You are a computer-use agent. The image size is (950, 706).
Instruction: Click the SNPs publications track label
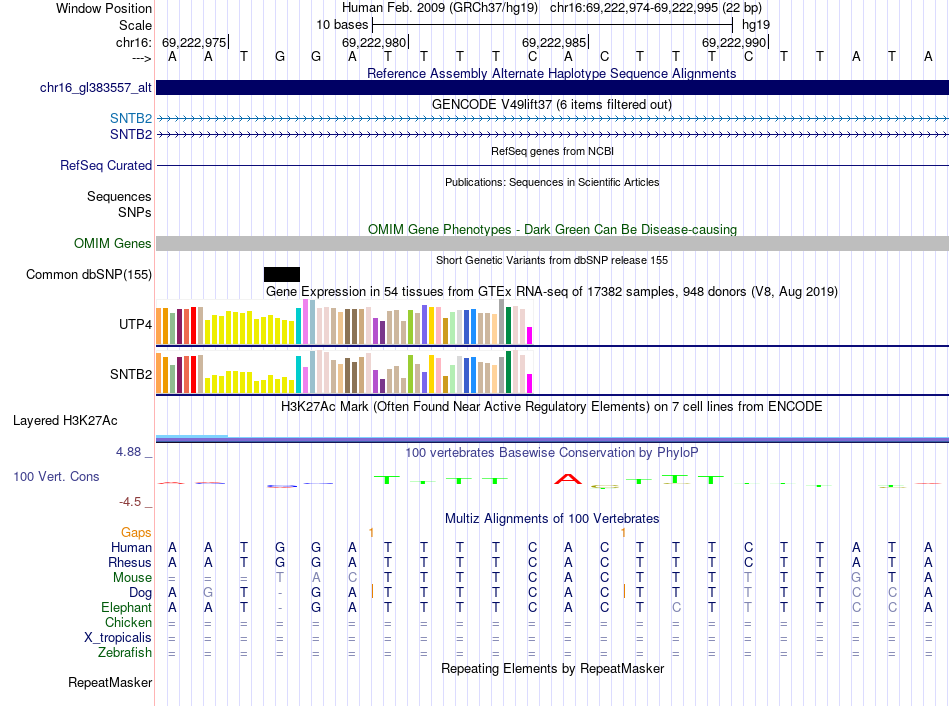(135, 213)
